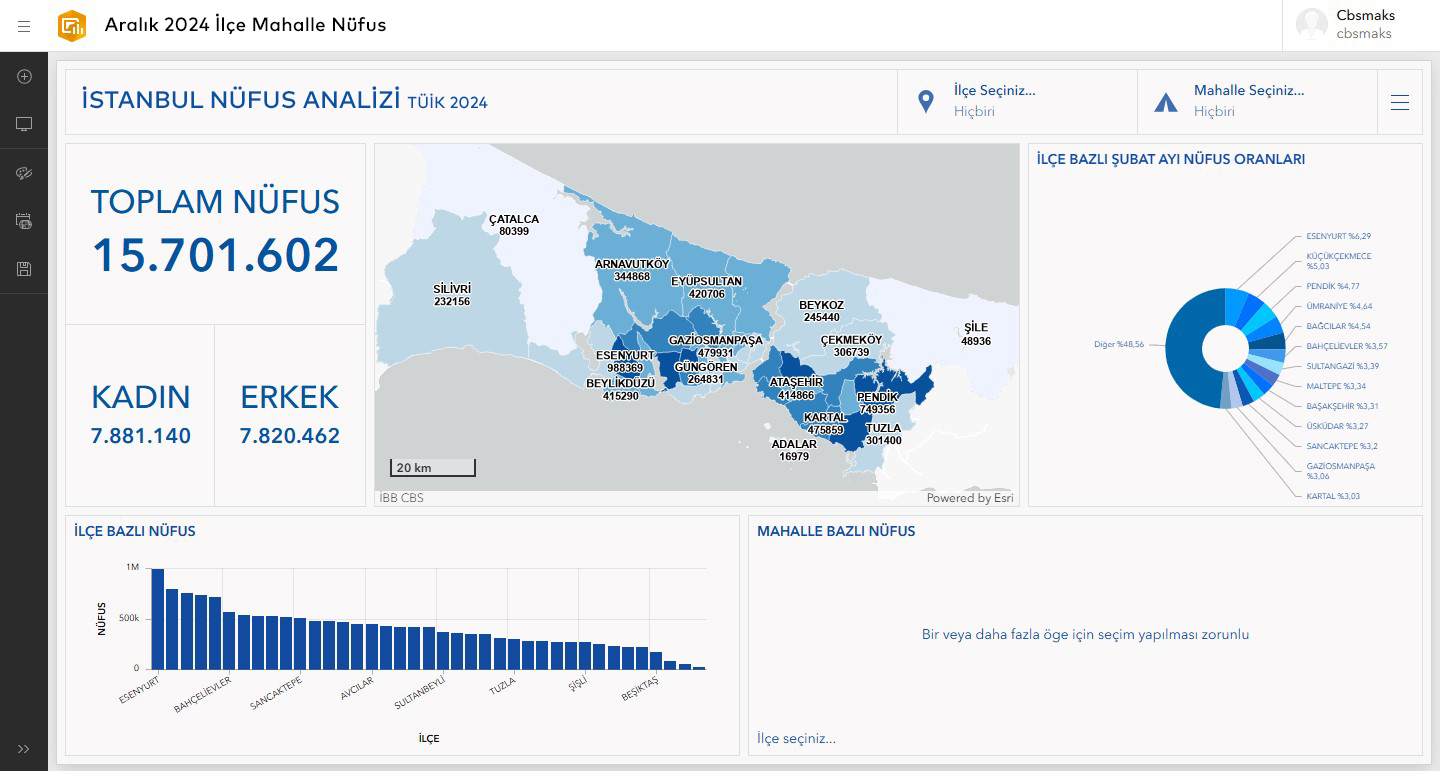
Task: Click the Save floppy disk icon
Action: point(24,269)
